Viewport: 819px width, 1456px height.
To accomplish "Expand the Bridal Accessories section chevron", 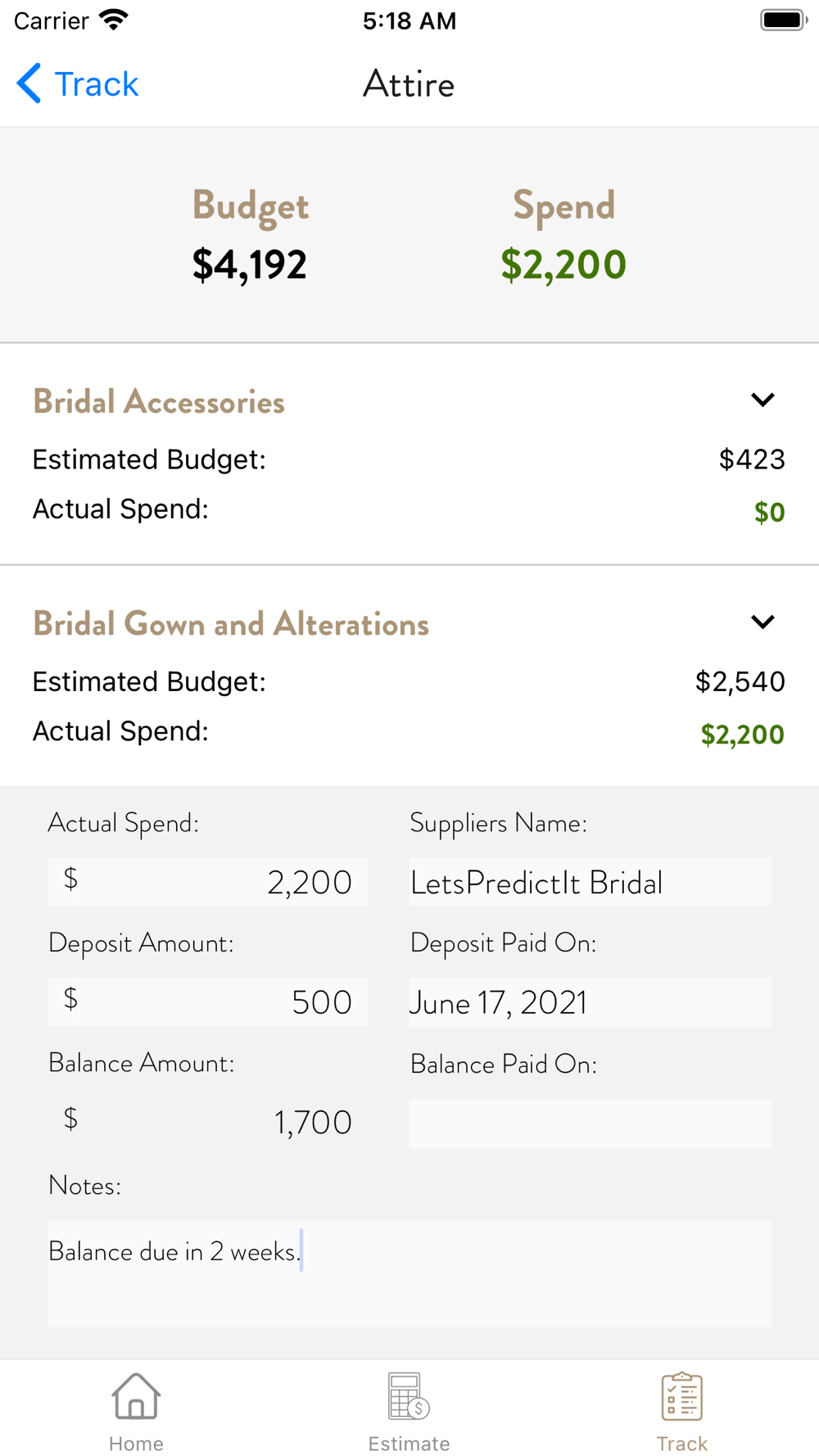I will [x=762, y=400].
